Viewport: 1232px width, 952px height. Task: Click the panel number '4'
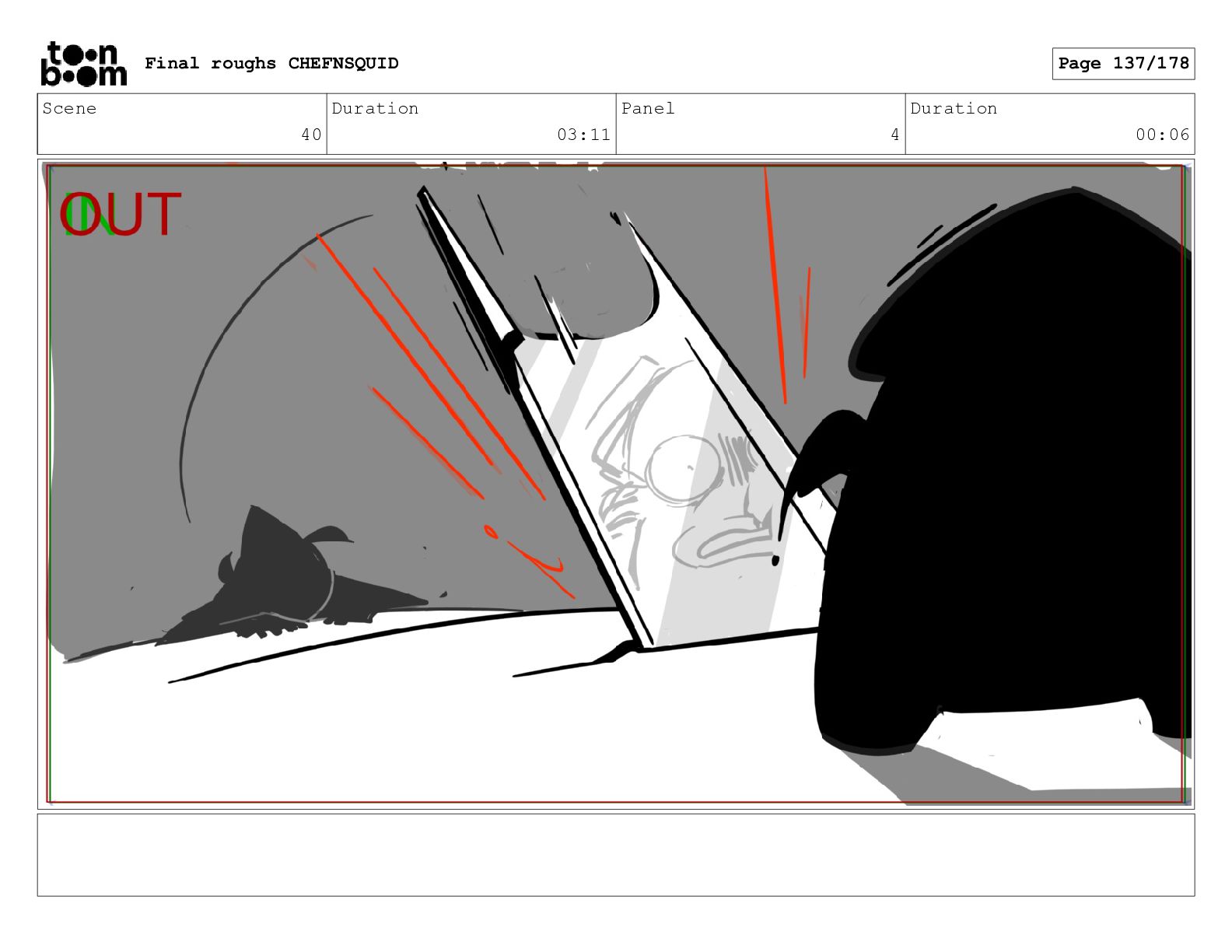[894, 135]
